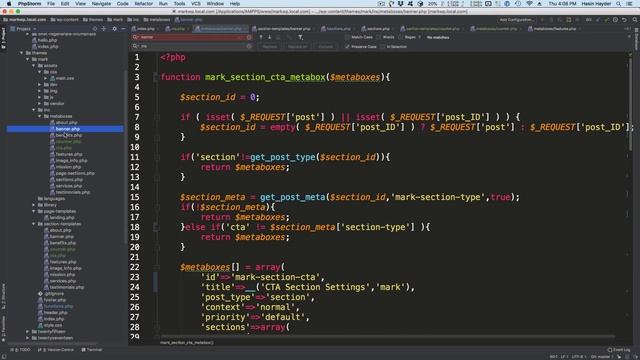Open the Terminal tool window

pos(92,350)
